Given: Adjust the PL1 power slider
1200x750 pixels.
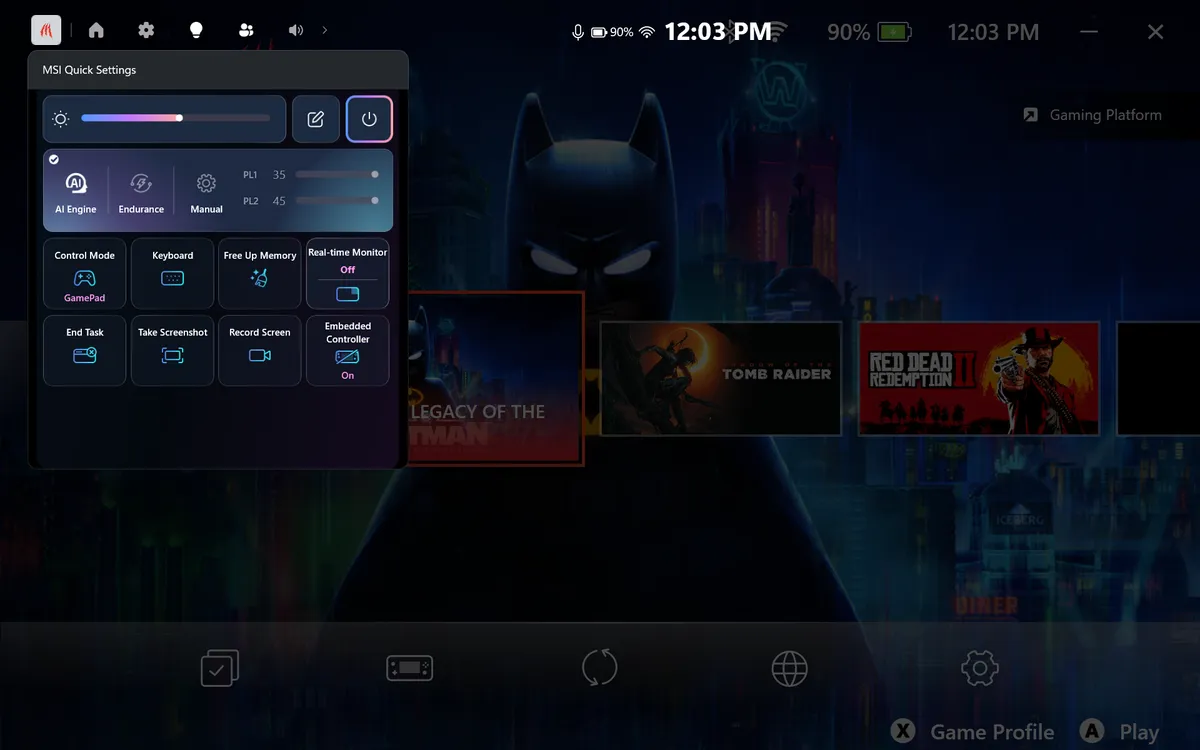Looking at the screenshot, I should click(336, 174).
